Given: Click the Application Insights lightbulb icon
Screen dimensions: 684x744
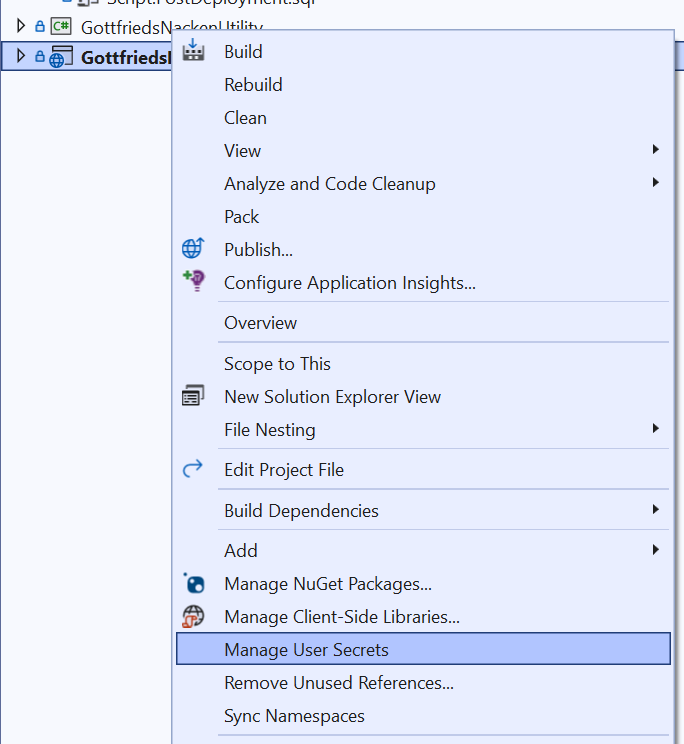Looking at the screenshot, I should point(193,283).
